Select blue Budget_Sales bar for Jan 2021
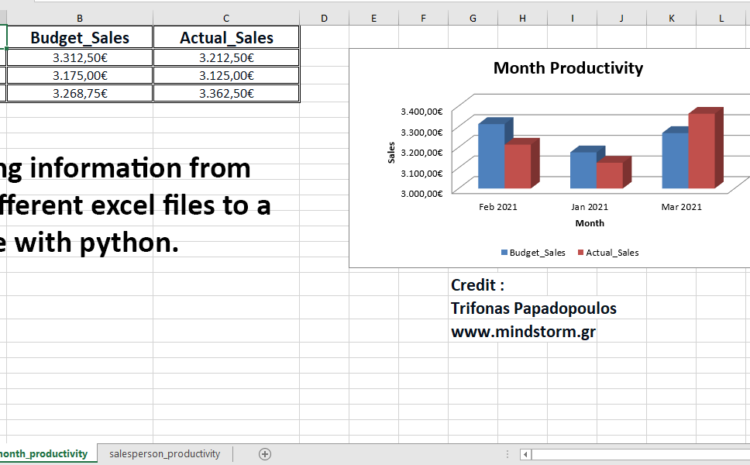 [584, 170]
